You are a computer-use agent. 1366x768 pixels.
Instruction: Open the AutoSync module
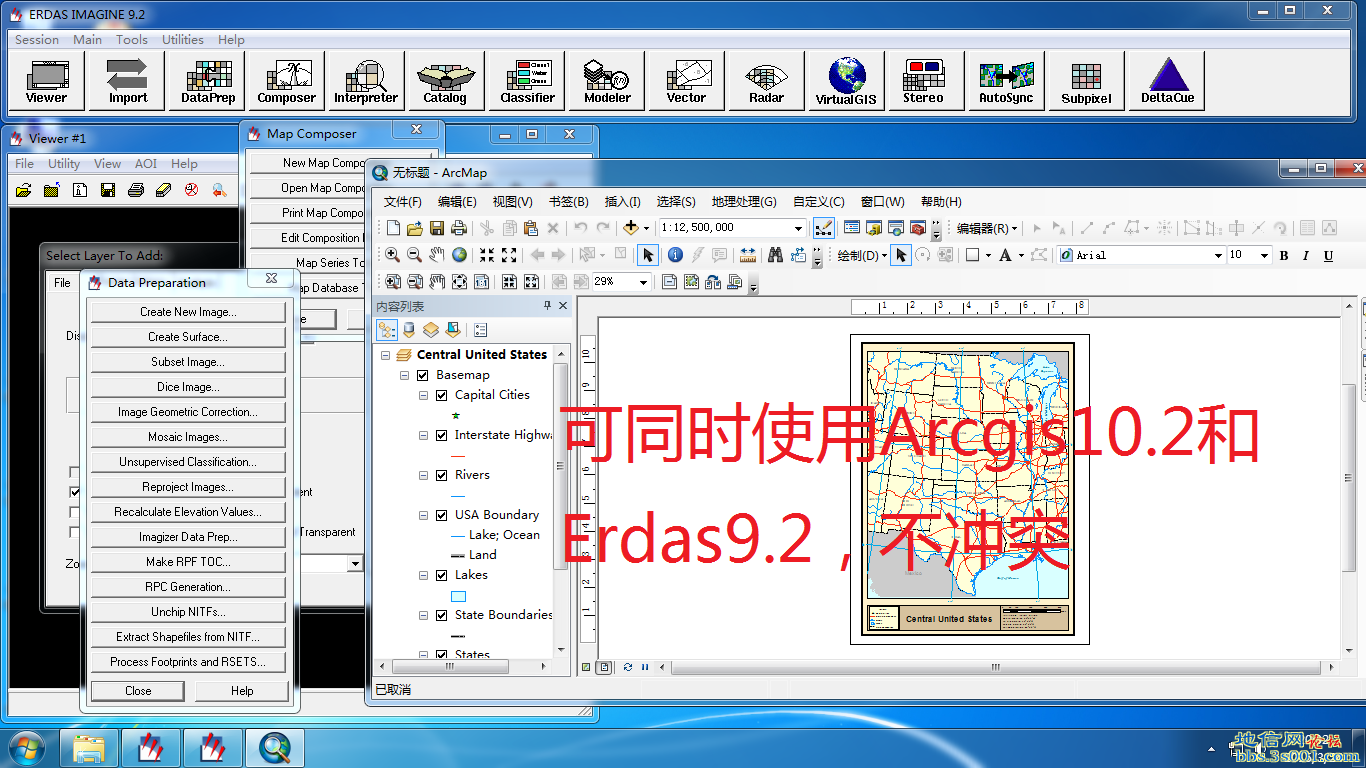(1005, 81)
